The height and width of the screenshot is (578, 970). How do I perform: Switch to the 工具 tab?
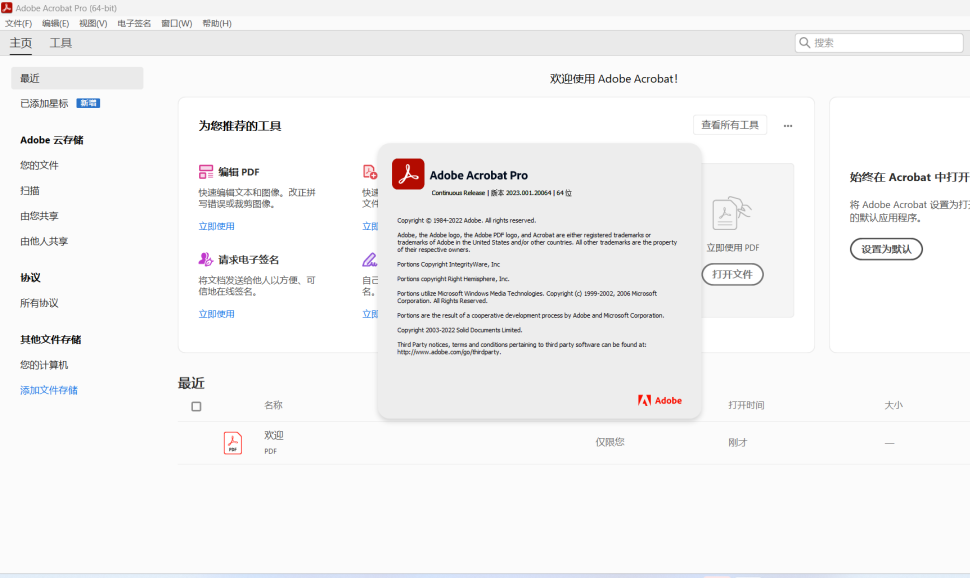tap(62, 43)
